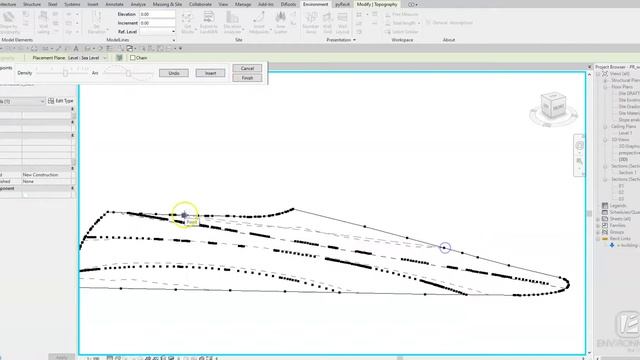Open the pyRevit ribbon tab

coord(342,4)
